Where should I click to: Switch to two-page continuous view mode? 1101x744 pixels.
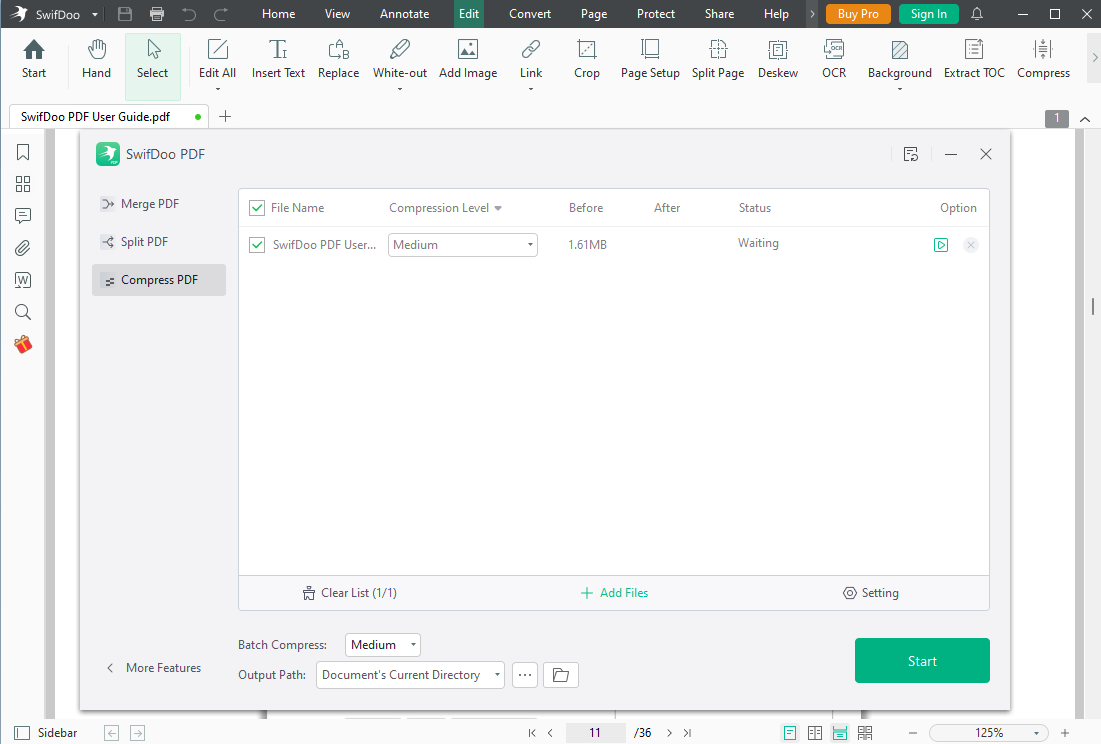point(865,733)
